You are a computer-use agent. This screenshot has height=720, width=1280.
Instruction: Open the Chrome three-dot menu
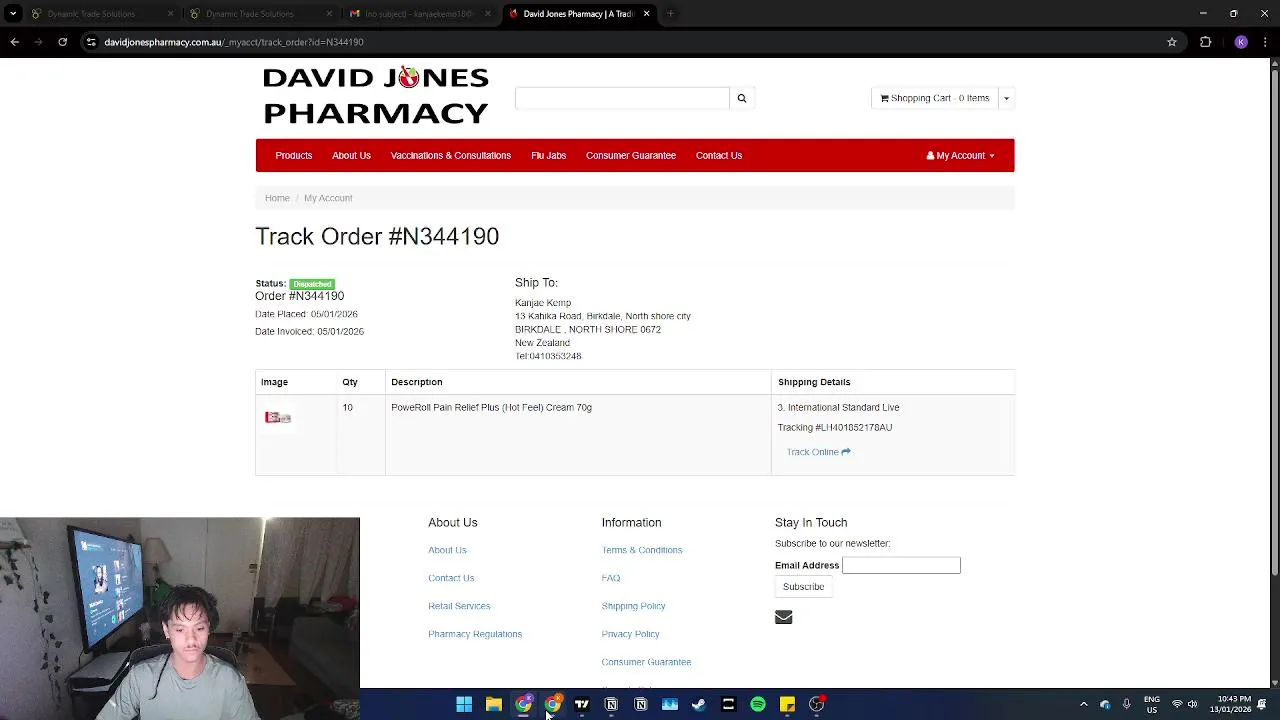tap(1265, 42)
